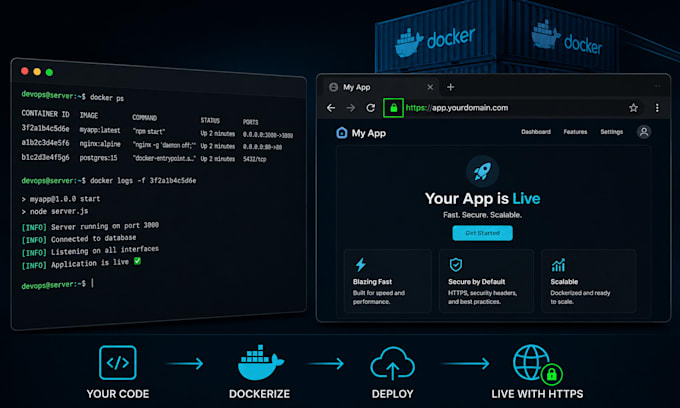Click the LIVE WITH HTTPS globe icon
680x408 pixels.
537,364
